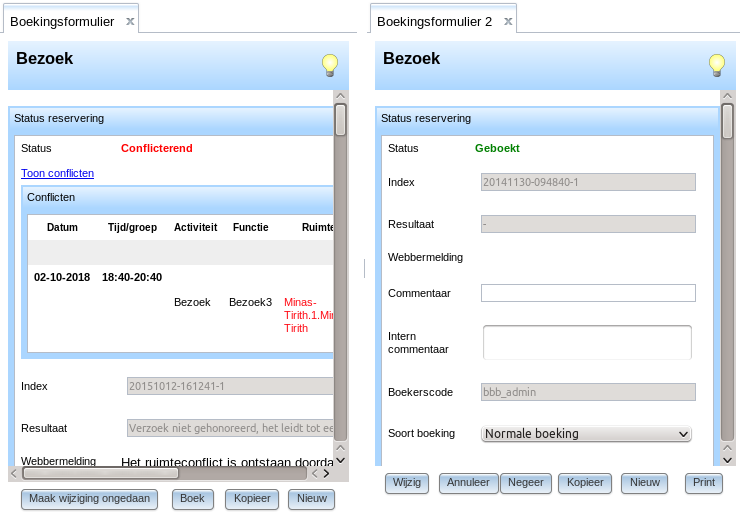Click red room text Minas-Tirith
Image resolution: width=740 pixels, height=516 pixels.
pos(309,315)
